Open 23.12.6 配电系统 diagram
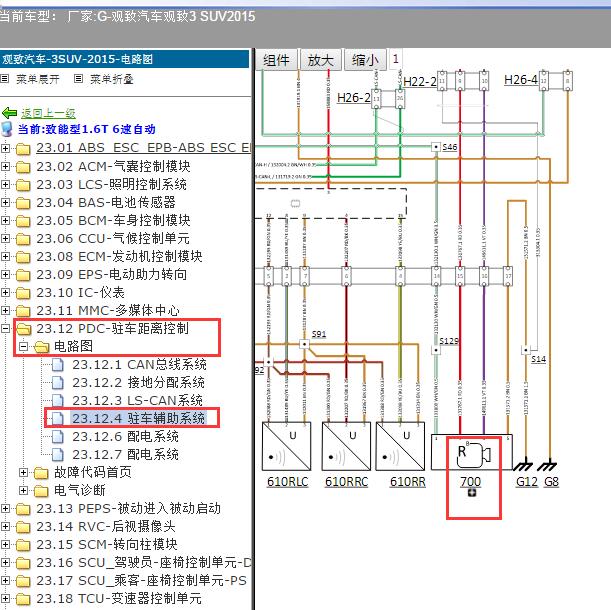Screen dimensions: 611x610 pyautogui.click(x=125, y=436)
